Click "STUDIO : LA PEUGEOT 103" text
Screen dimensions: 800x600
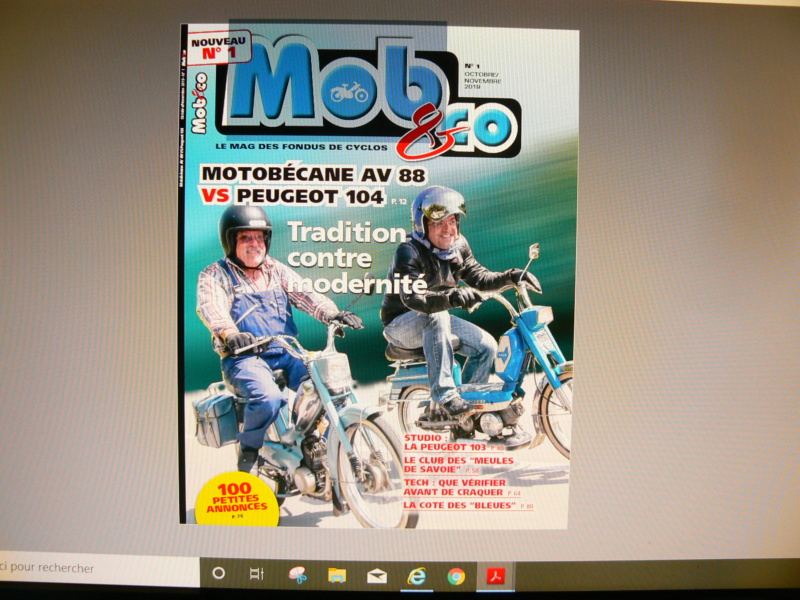[x=445, y=443]
